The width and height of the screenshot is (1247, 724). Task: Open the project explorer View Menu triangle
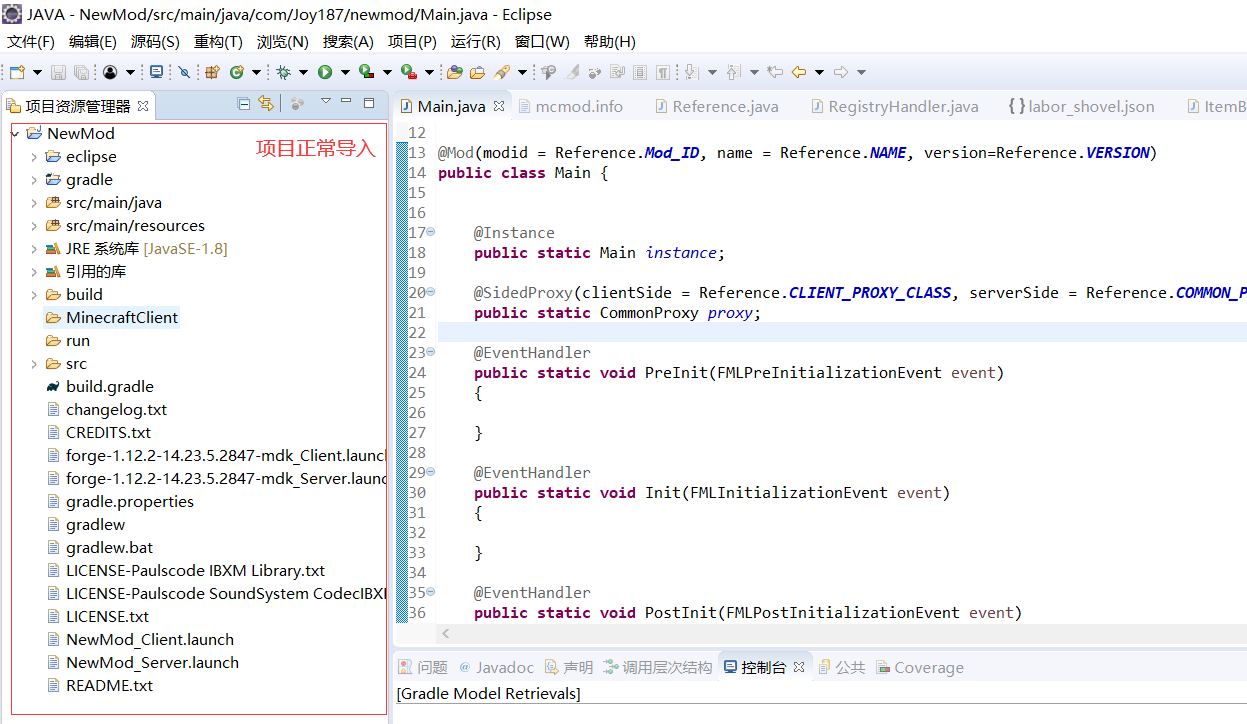pyautogui.click(x=325, y=102)
